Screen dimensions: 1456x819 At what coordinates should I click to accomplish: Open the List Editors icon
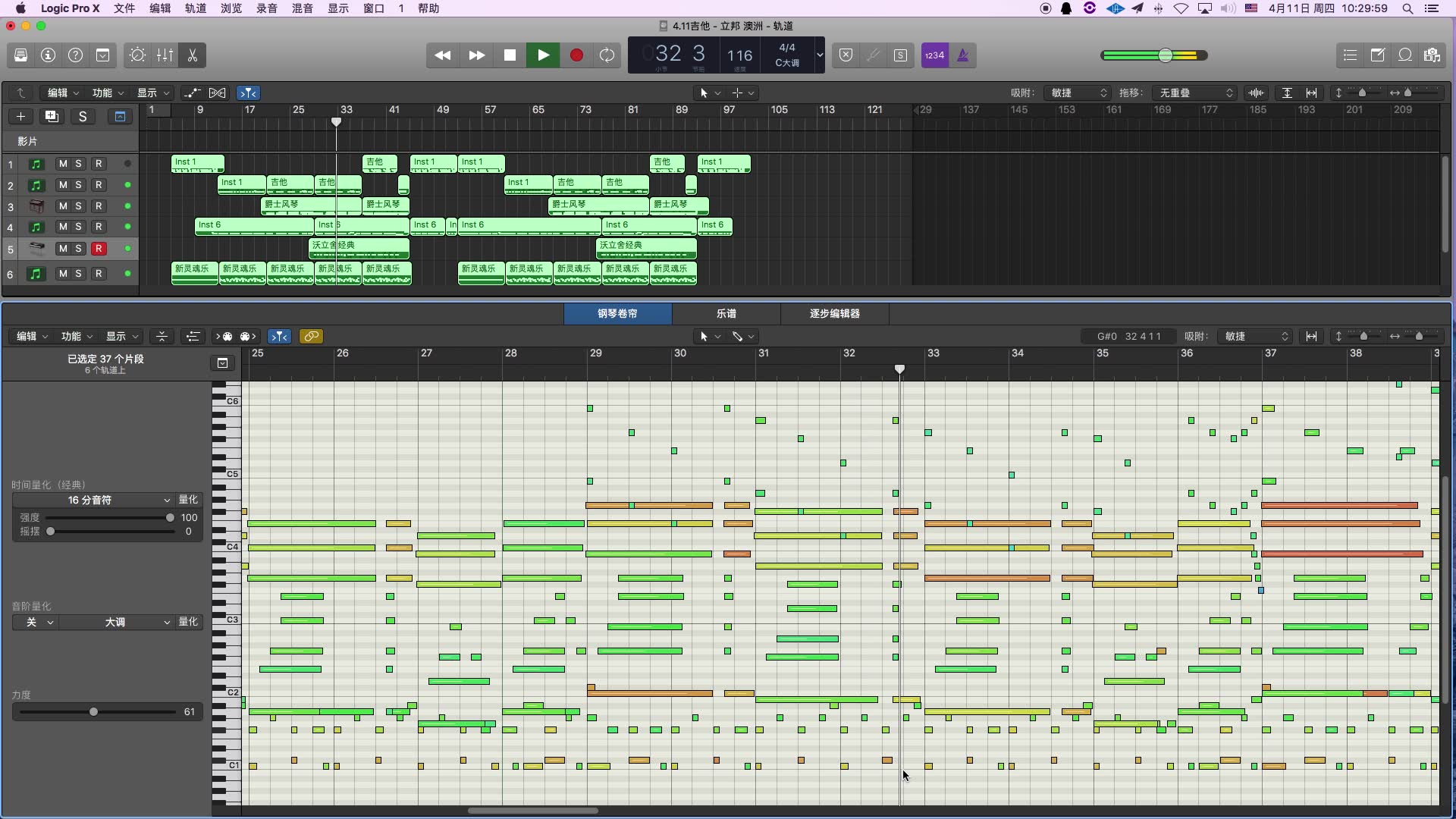pos(1350,55)
